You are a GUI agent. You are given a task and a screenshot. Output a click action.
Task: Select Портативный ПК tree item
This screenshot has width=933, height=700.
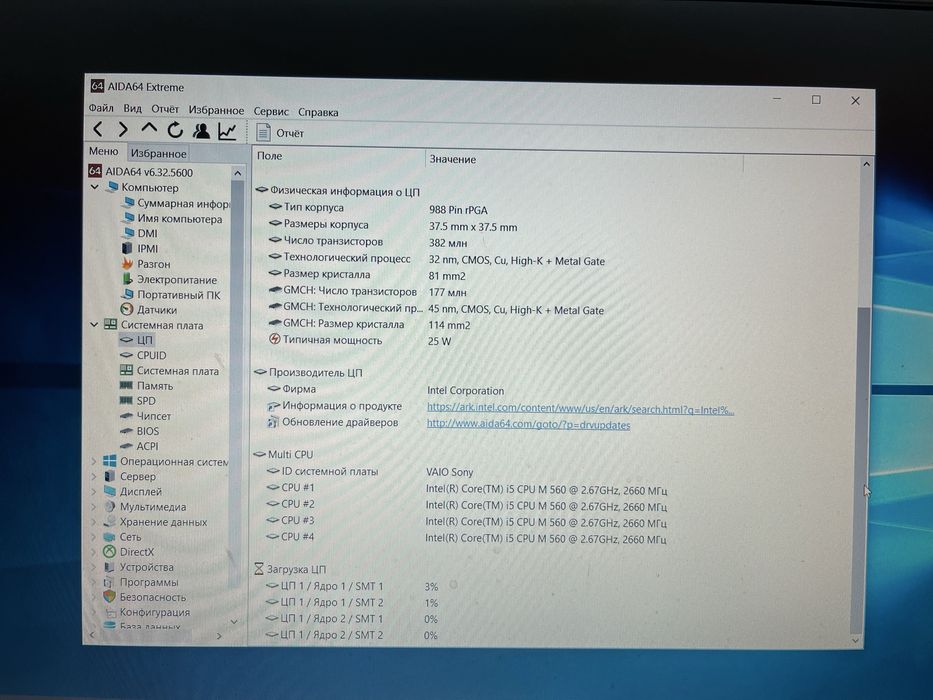(171, 295)
